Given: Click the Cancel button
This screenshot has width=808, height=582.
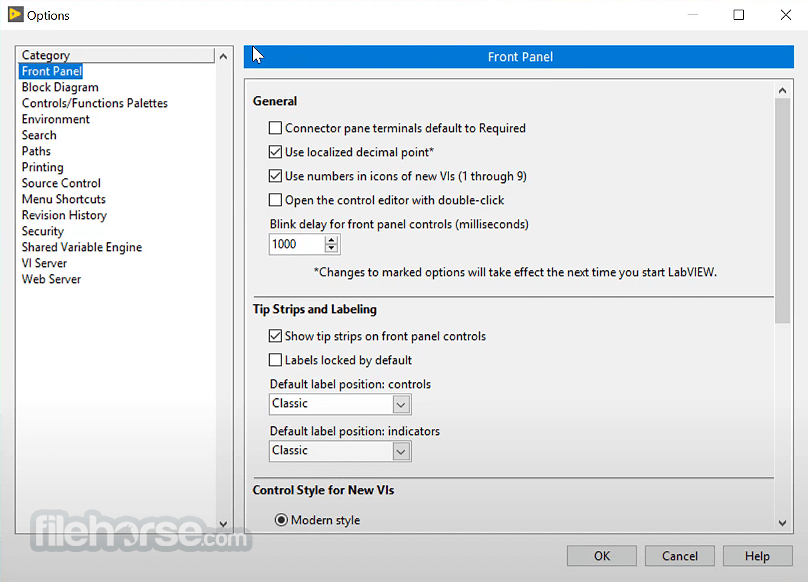Looking at the screenshot, I should pyautogui.click(x=680, y=556).
